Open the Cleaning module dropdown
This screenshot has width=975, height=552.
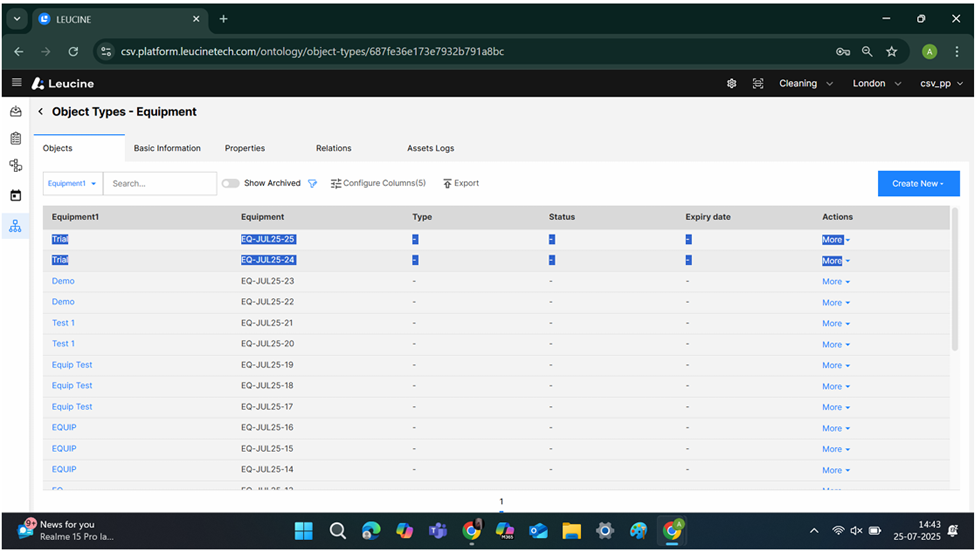805,84
